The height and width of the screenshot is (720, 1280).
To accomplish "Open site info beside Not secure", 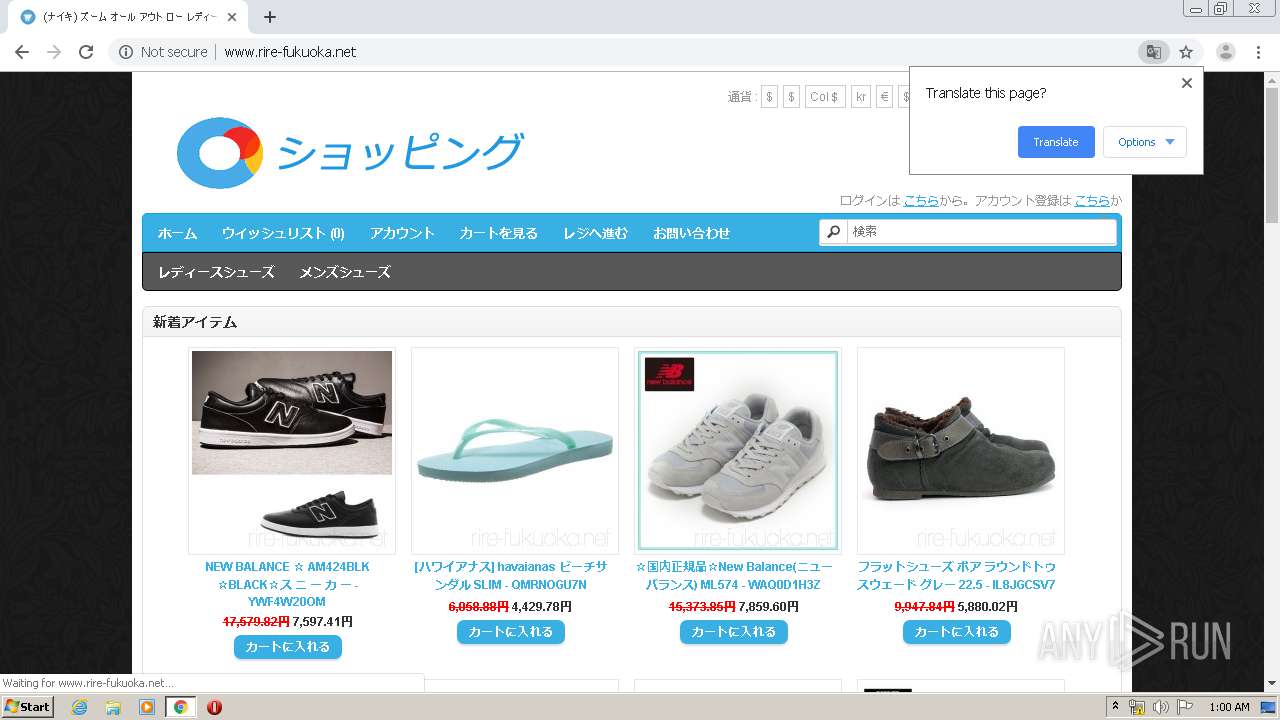I will 126,52.
